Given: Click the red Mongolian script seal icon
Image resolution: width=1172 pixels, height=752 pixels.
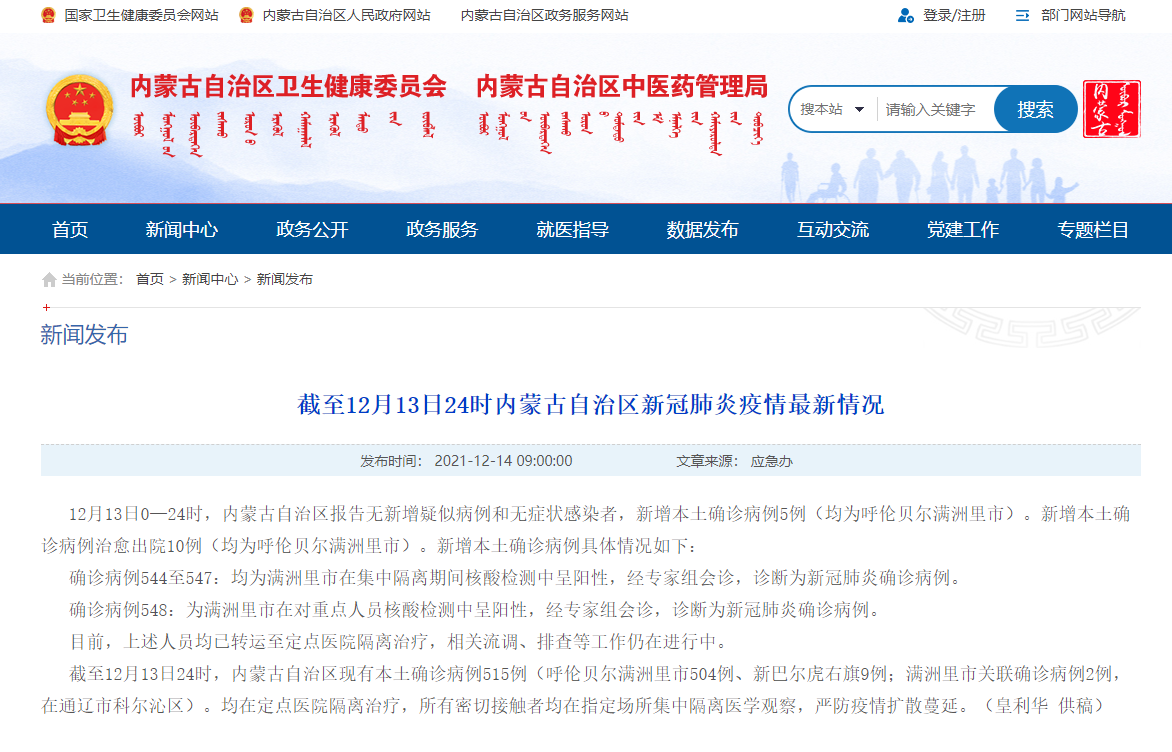Looking at the screenshot, I should 1111,109.
